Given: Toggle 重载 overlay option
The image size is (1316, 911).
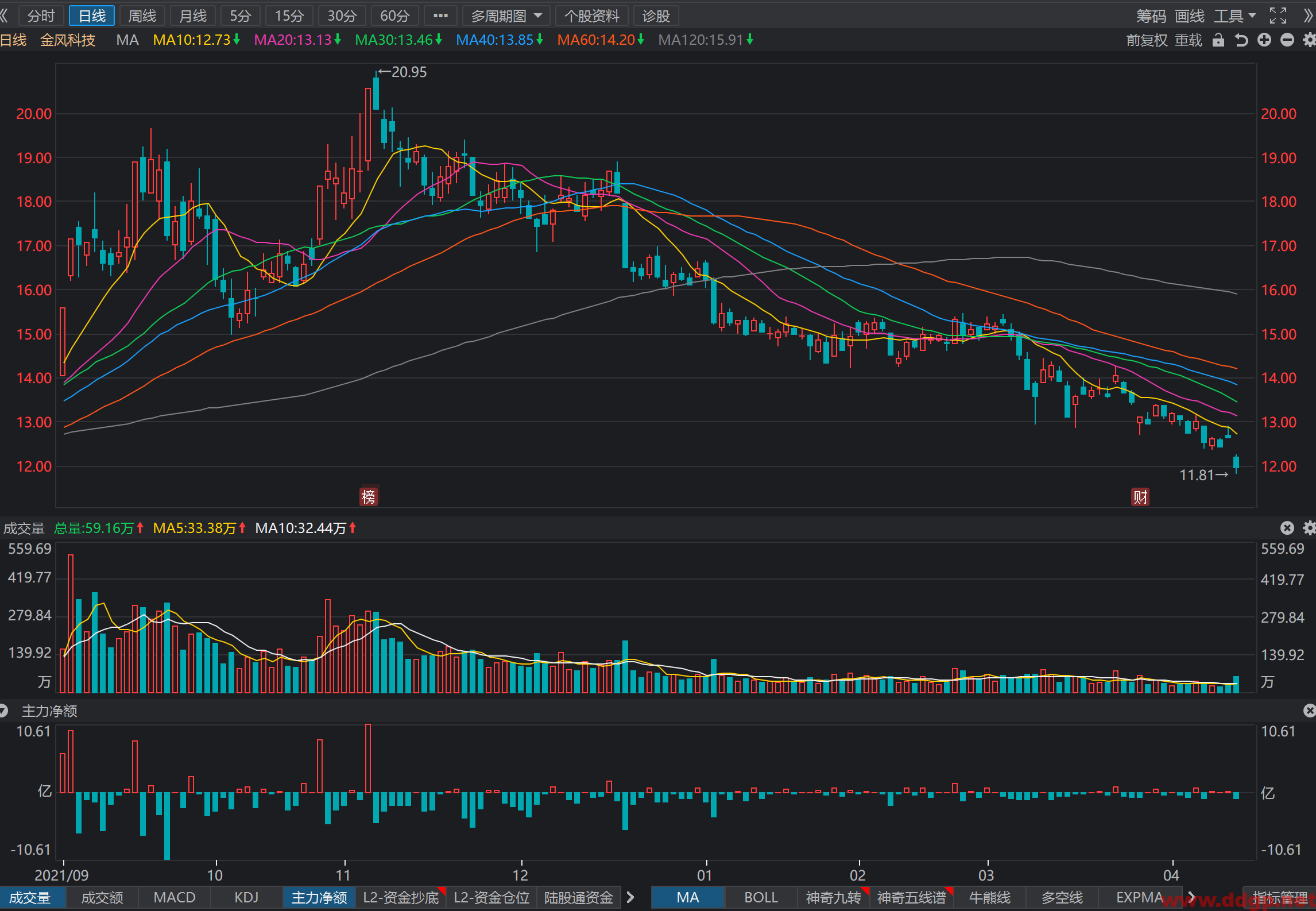Looking at the screenshot, I should coord(1188,40).
